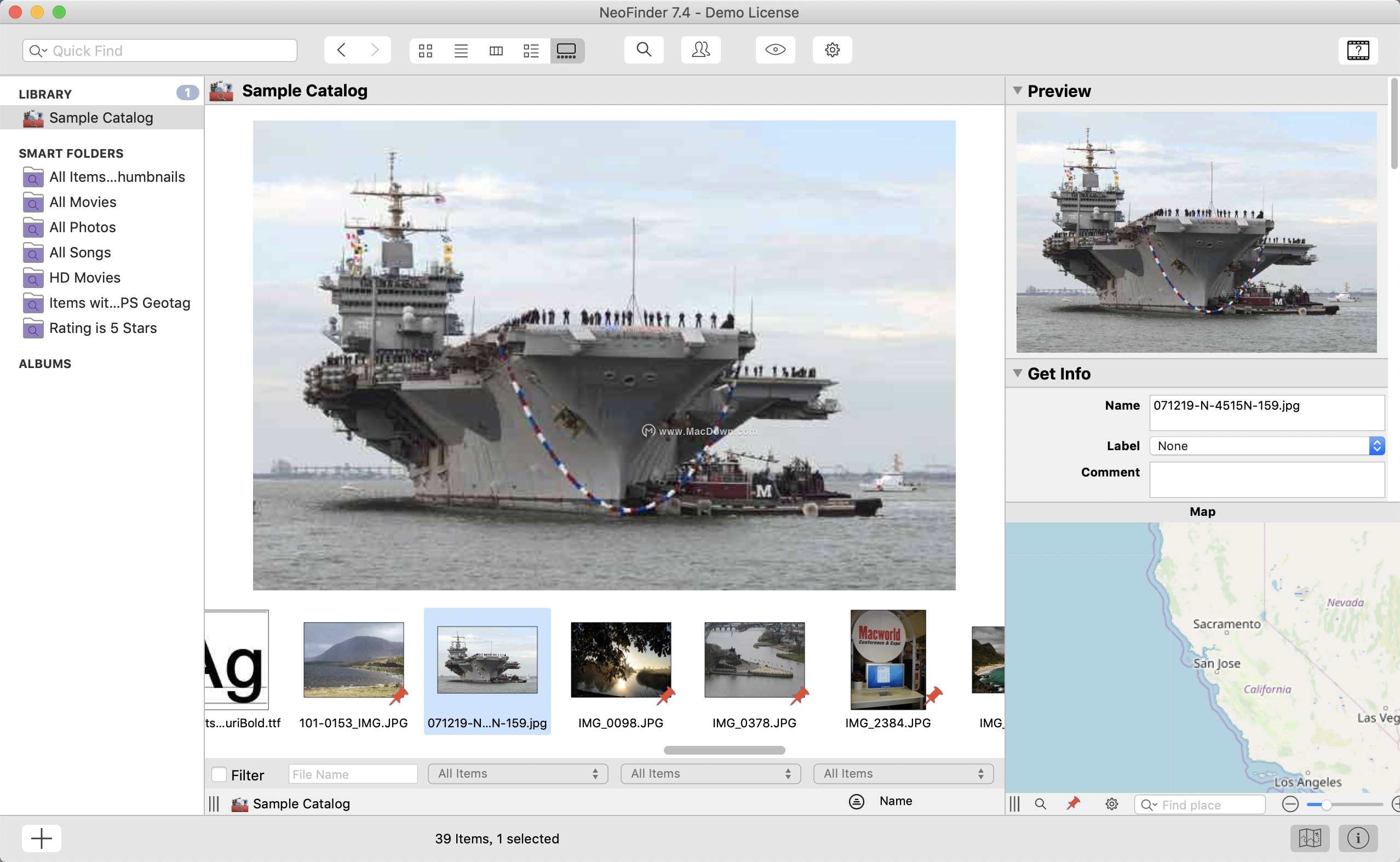Toggle the info inspector button
1400x862 pixels.
[x=1358, y=838]
